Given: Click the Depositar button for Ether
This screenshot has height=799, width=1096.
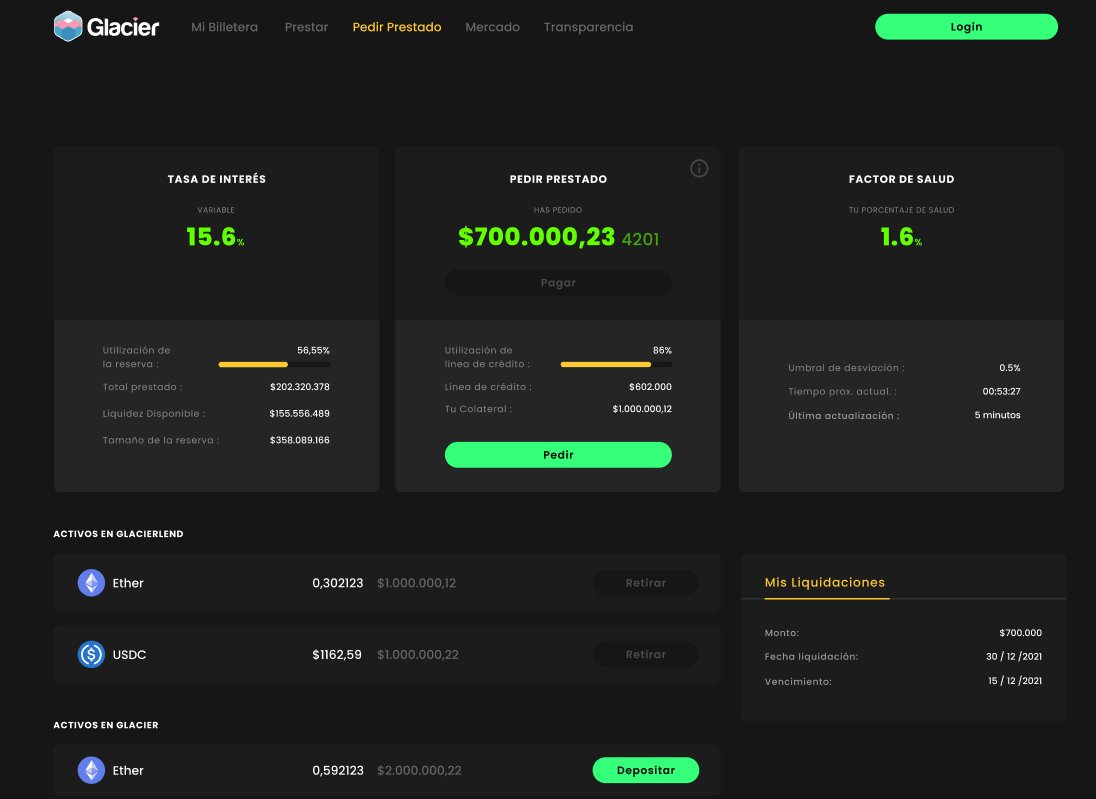Looking at the screenshot, I should (x=646, y=770).
